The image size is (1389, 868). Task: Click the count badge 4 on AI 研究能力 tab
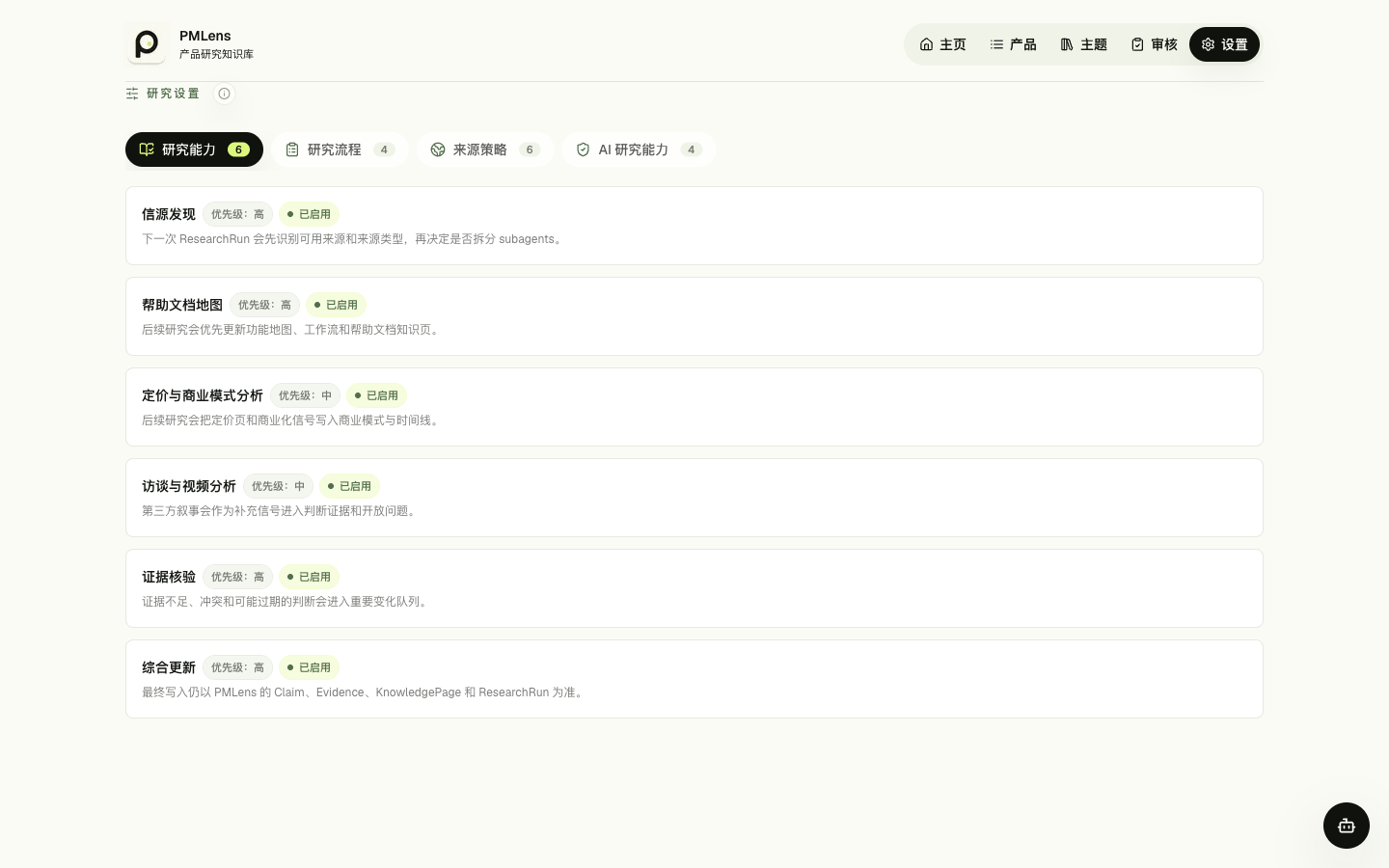click(x=691, y=149)
